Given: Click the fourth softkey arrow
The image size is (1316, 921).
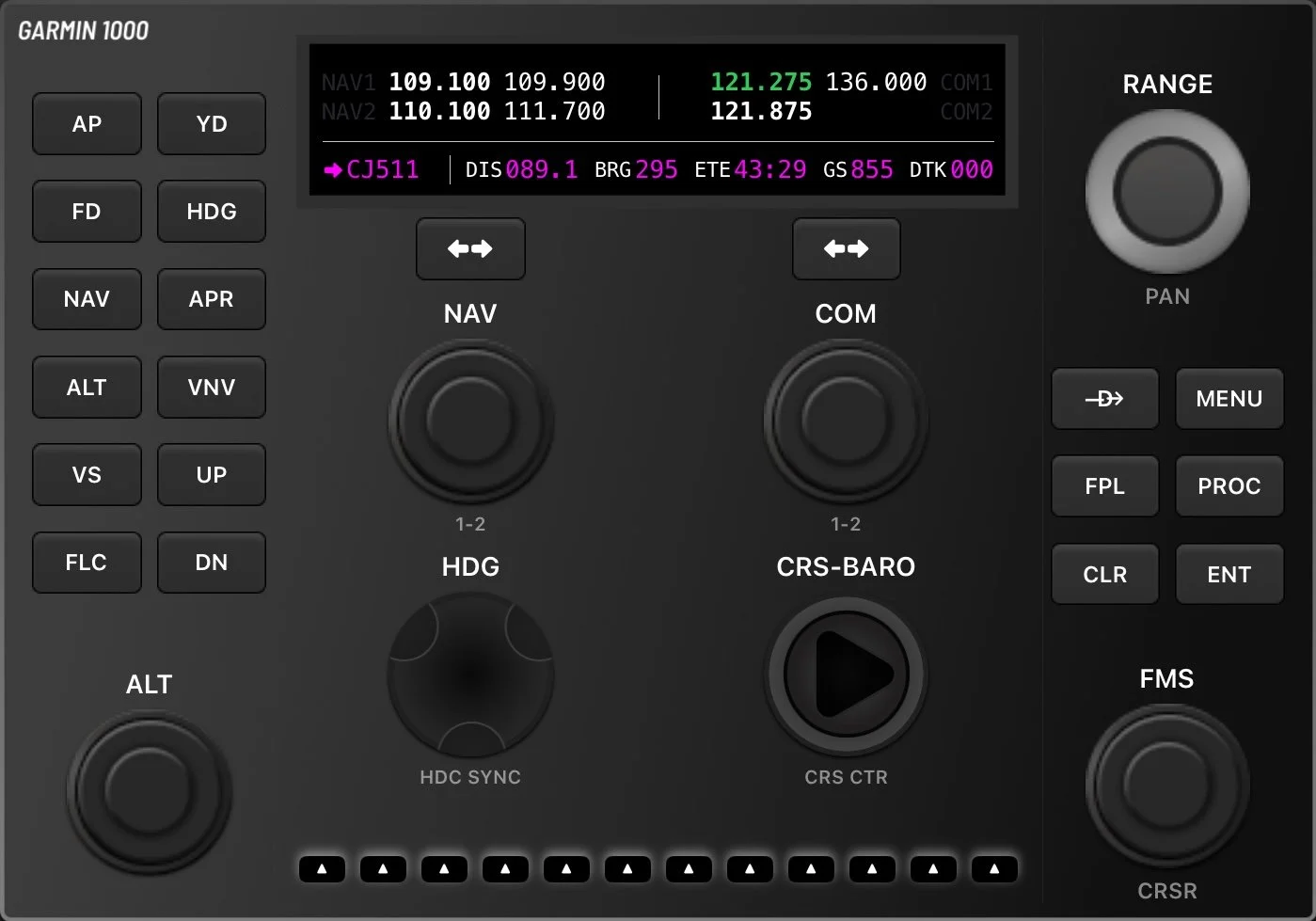Looking at the screenshot, I should 505,869.
